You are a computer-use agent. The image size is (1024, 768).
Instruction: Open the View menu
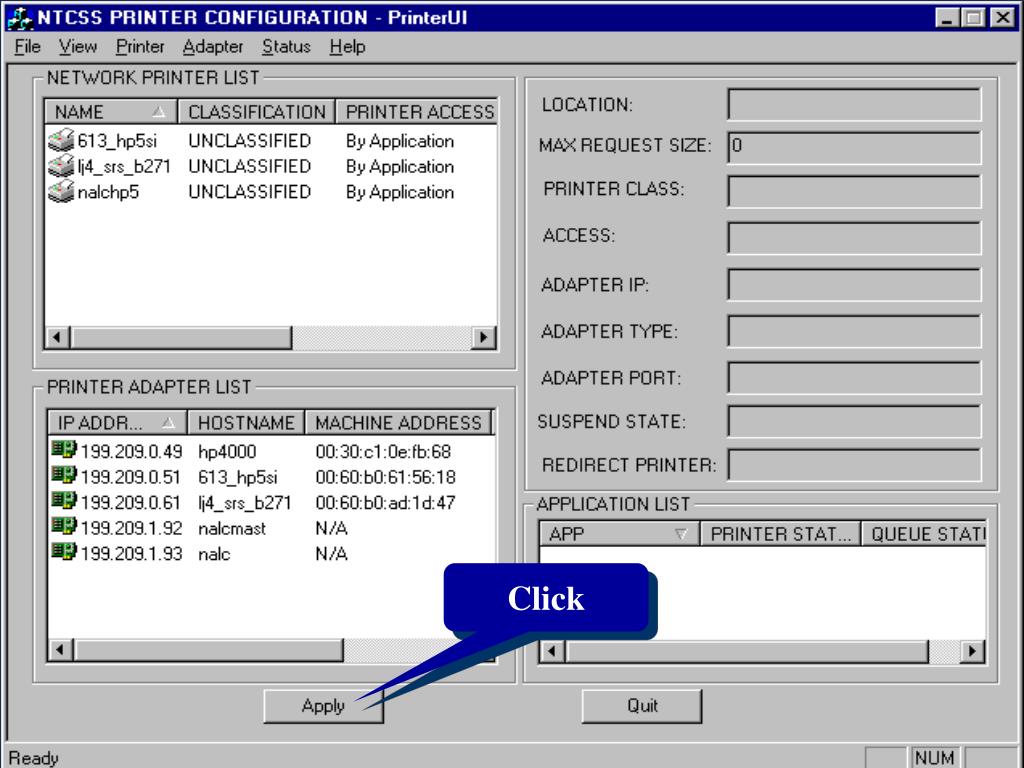pos(78,47)
